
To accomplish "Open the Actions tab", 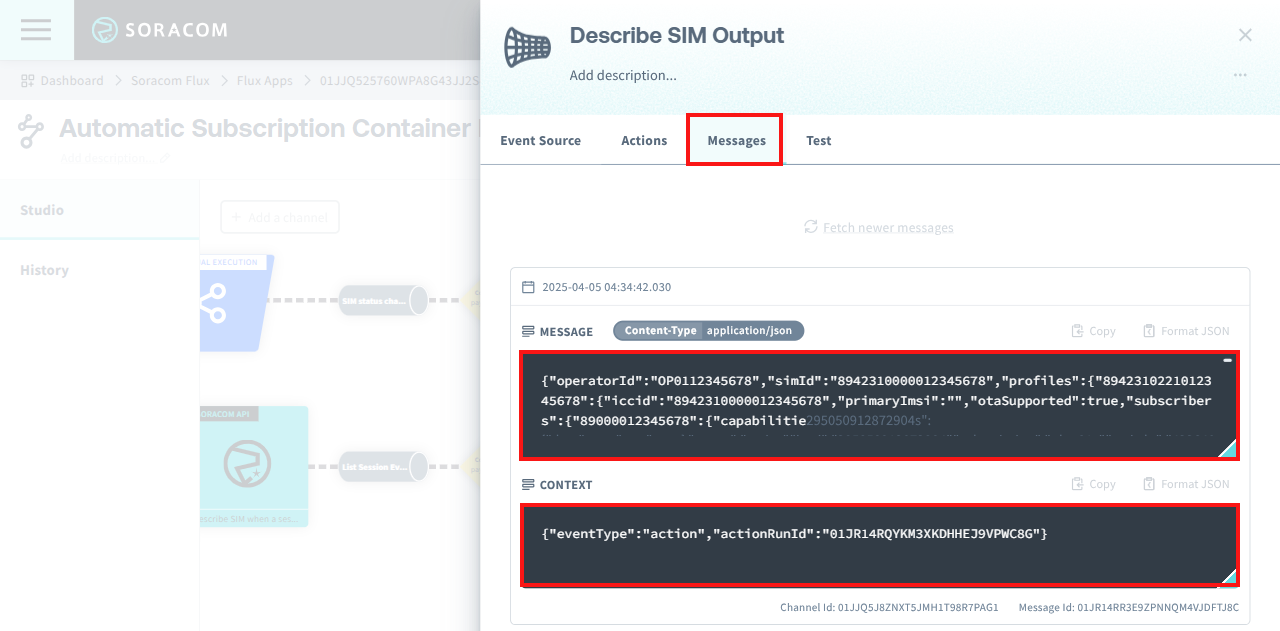I will (x=644, y=140).
